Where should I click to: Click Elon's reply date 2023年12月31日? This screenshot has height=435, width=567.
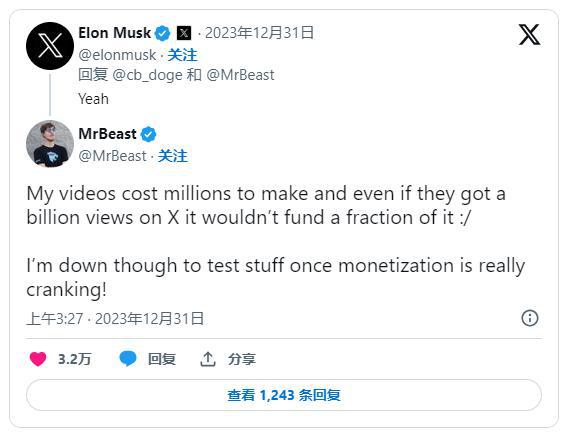(x=259, y=33)
